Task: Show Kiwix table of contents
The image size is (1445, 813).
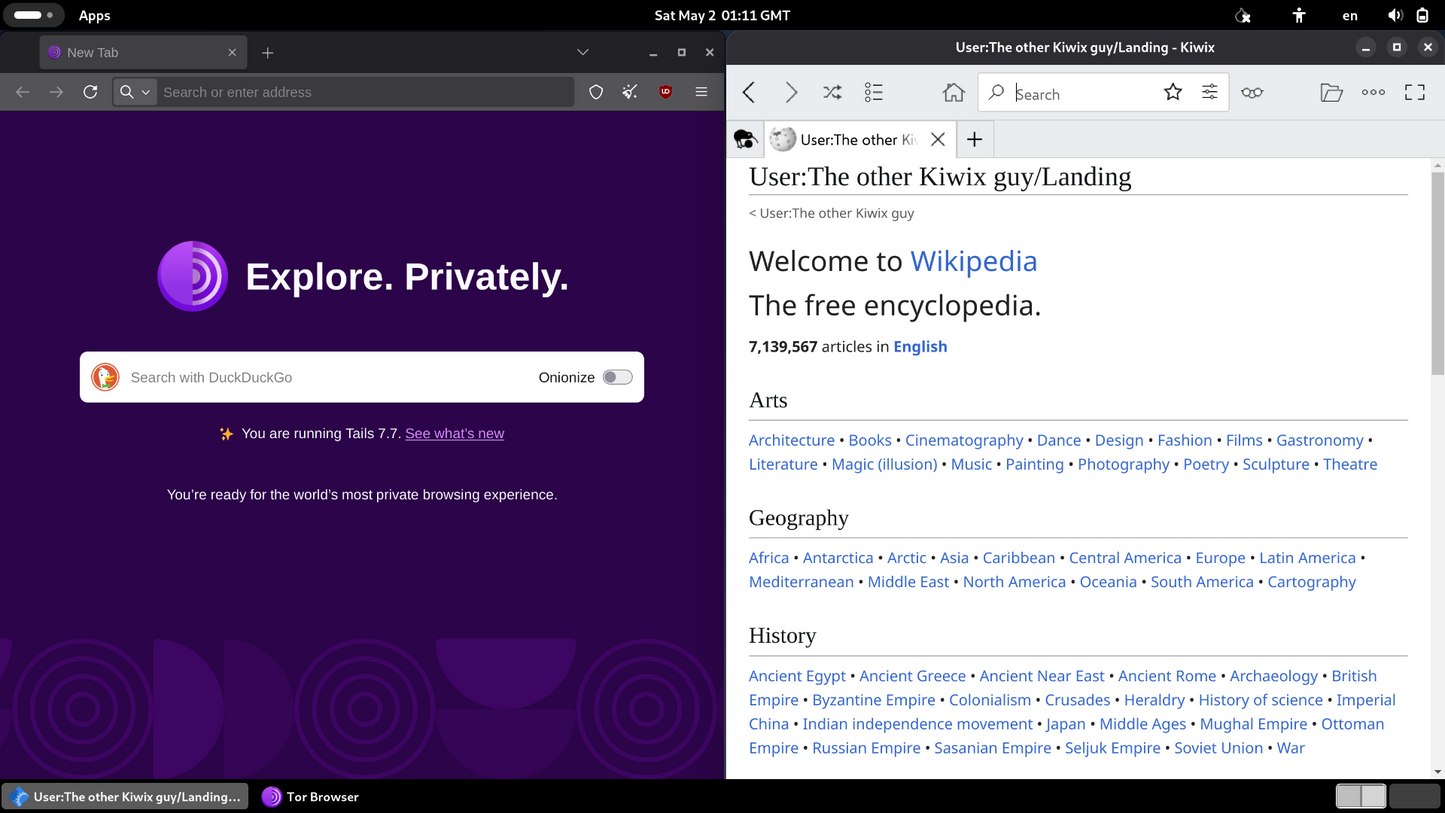Action: point(874,93)
